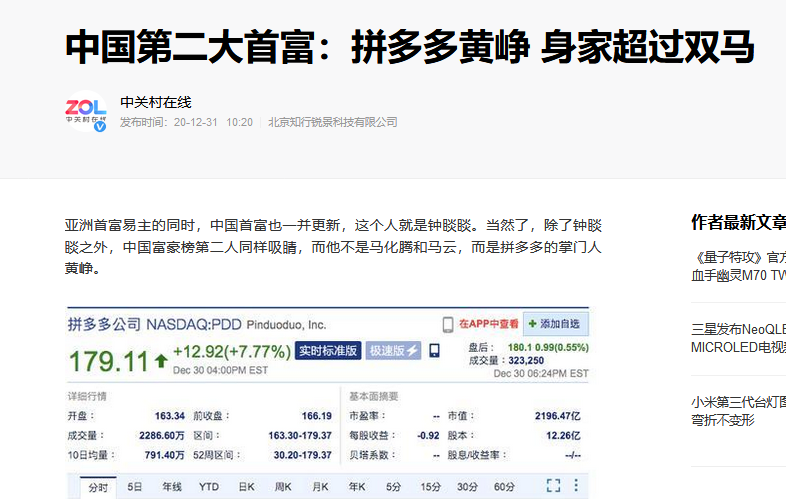Click the 股本 value 12.26亿
This screenshot has height=499, width=786.
tap(563, 436)
